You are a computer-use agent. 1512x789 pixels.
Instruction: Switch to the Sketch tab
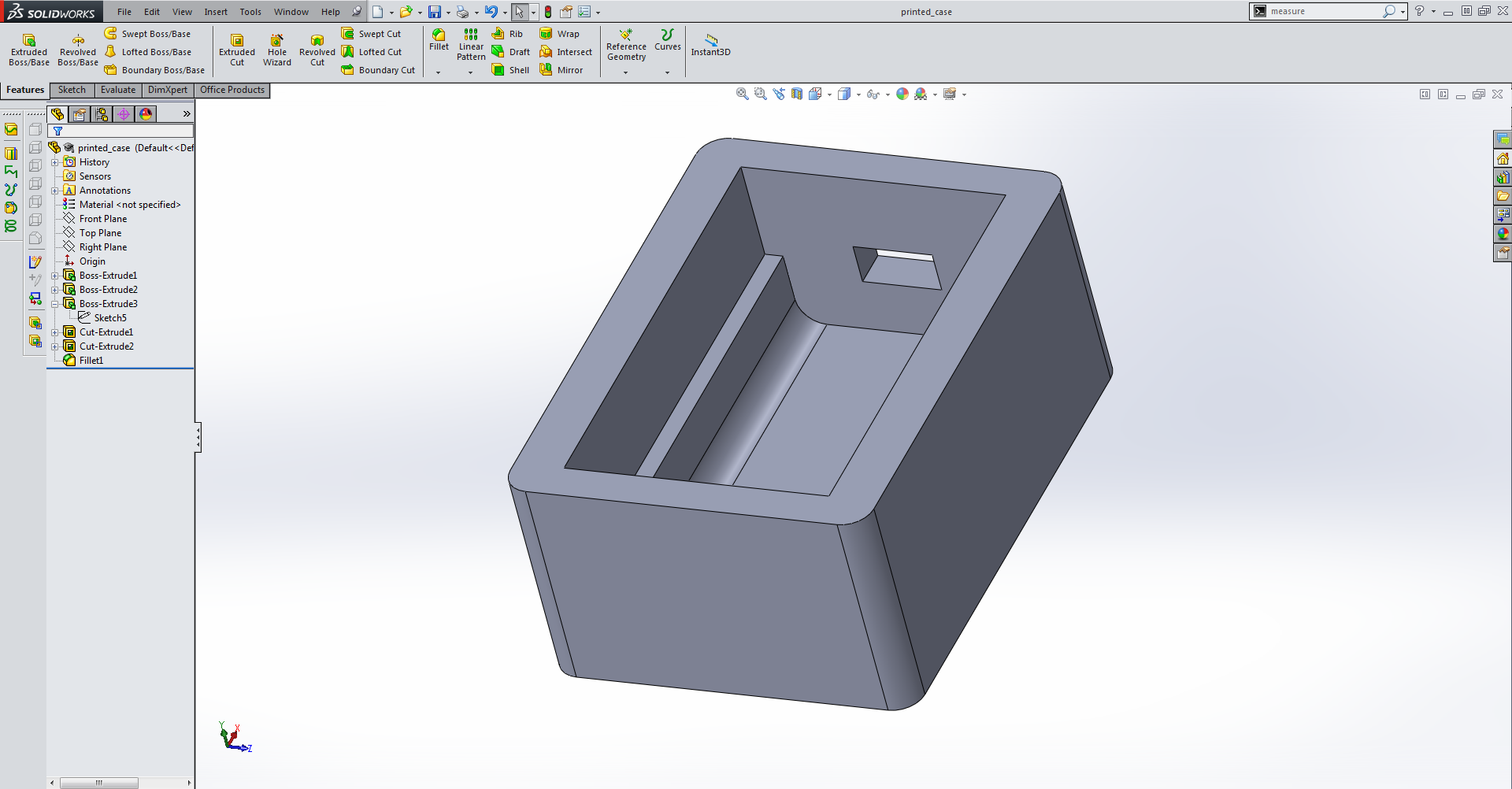(72, 90)
